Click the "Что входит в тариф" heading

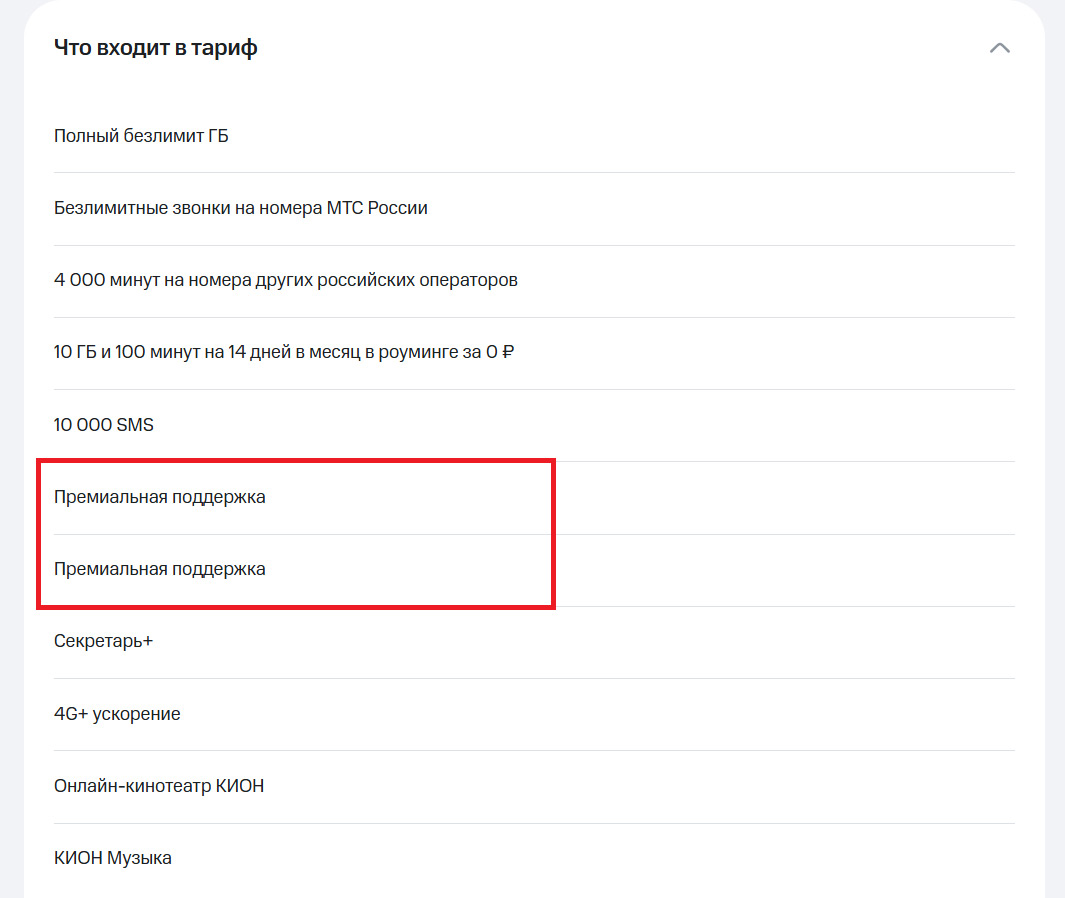(155, 48)
